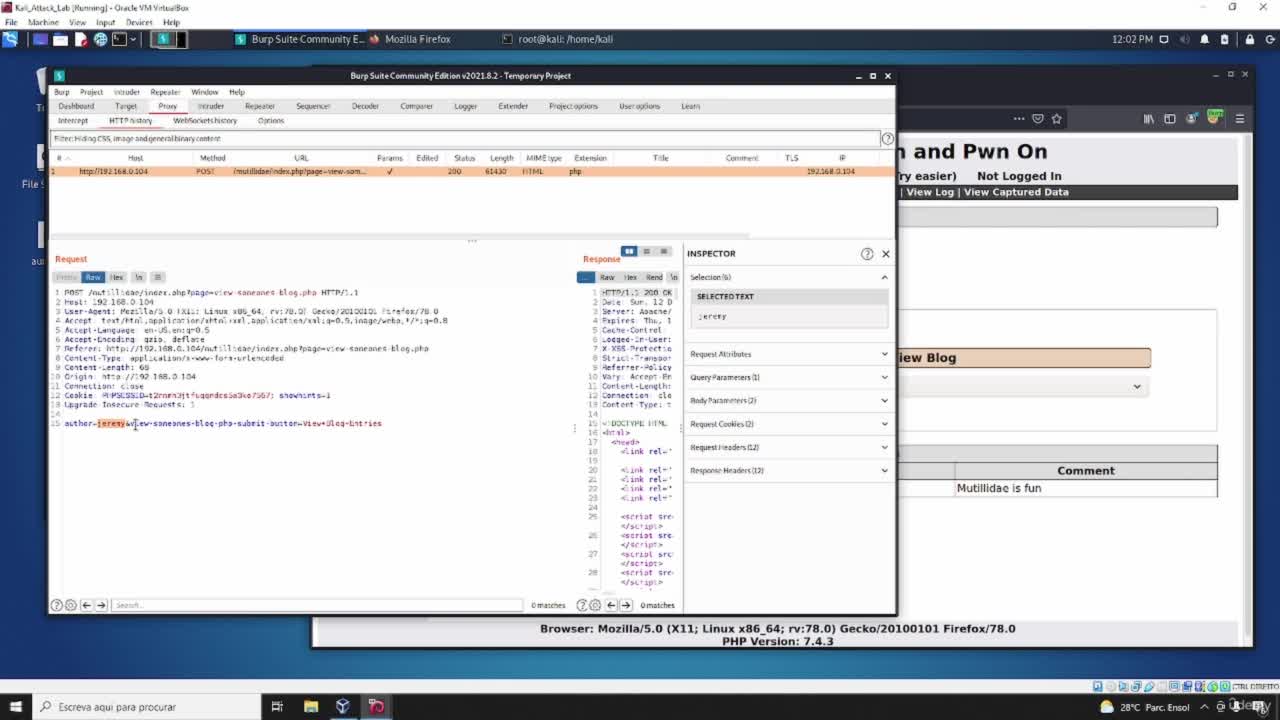
Task: Go to next response search match arrow
Action: (626, 605)
